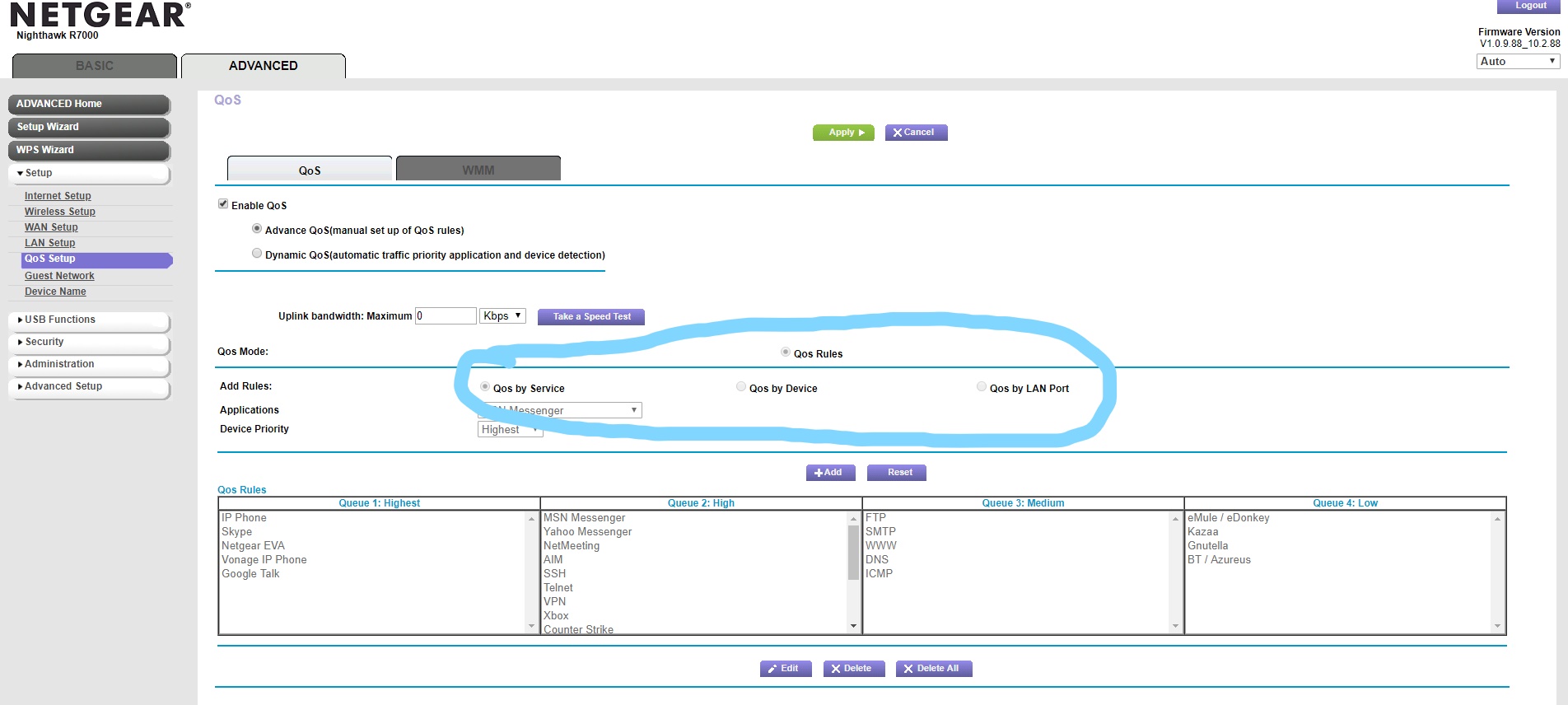Choose the Qos by Device radio button

pos(741,387)
